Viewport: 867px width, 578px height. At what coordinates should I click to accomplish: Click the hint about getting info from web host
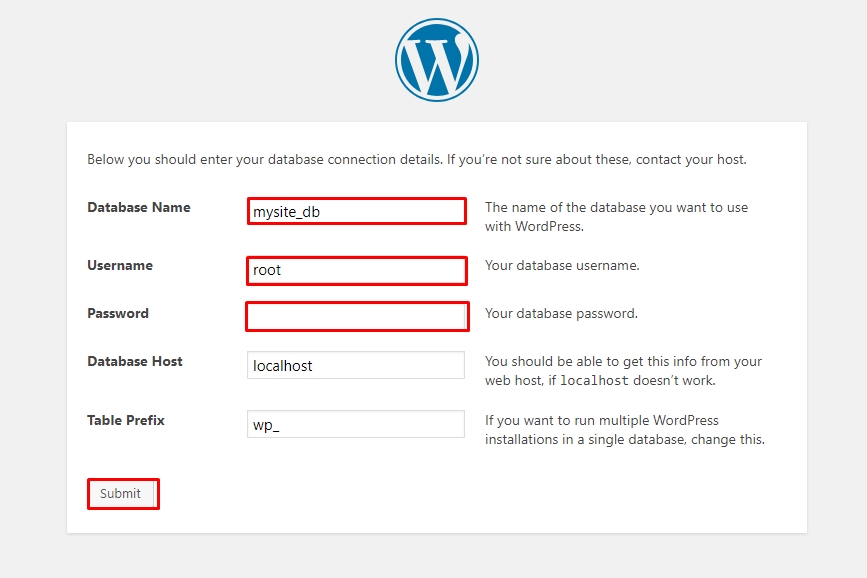point(623,371)
